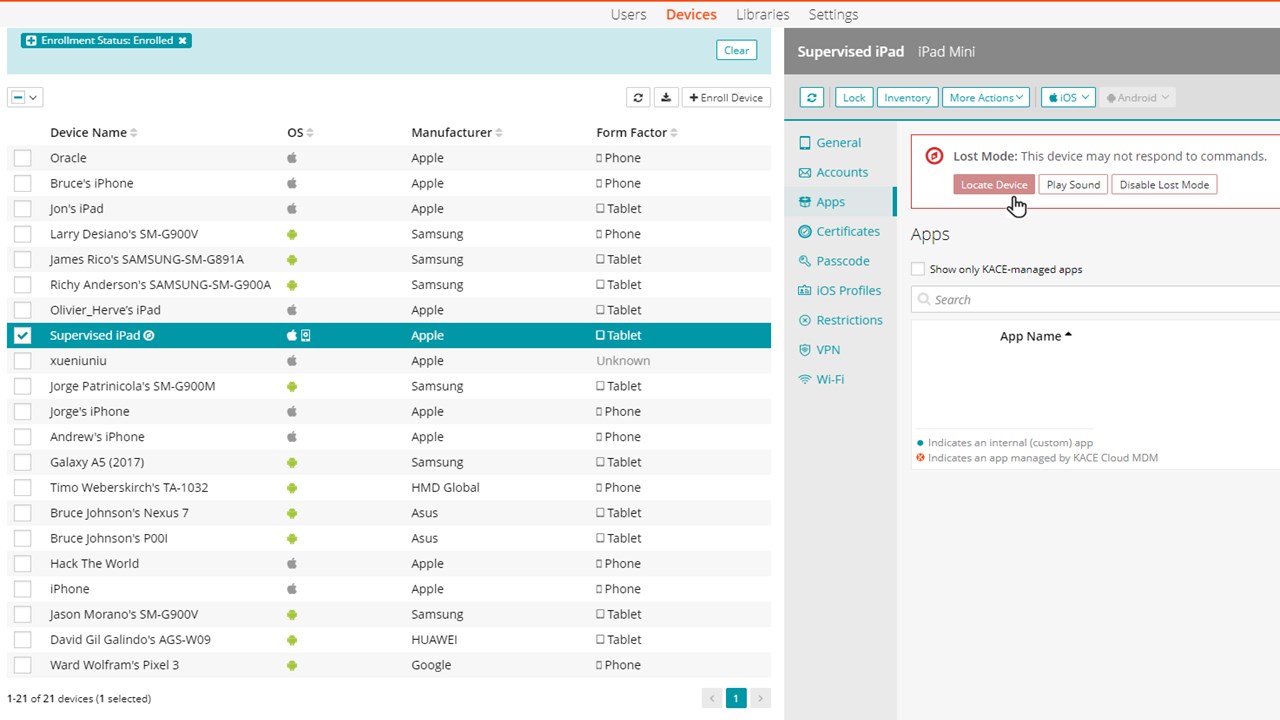Click the Passcode key icon
Screen dimensions: 1280x720
[x=805, y=261]
